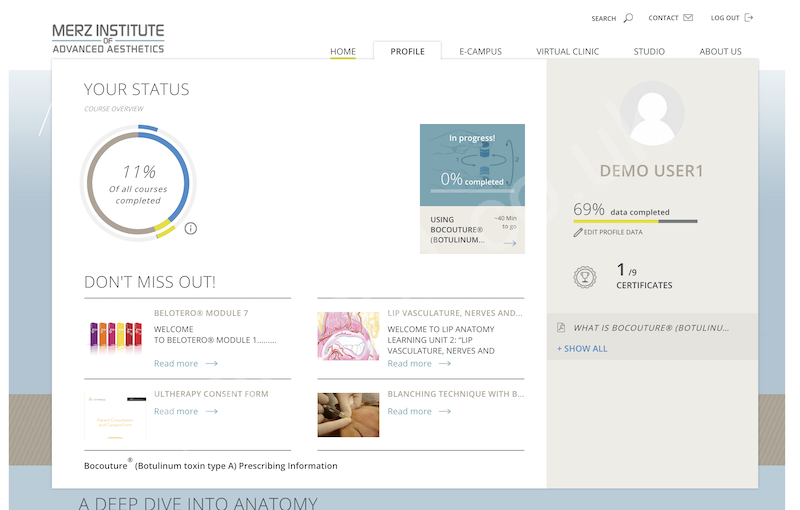Open the About Us tab
Viewport: 800px width, 510px height.
click(x=720, y=52)
